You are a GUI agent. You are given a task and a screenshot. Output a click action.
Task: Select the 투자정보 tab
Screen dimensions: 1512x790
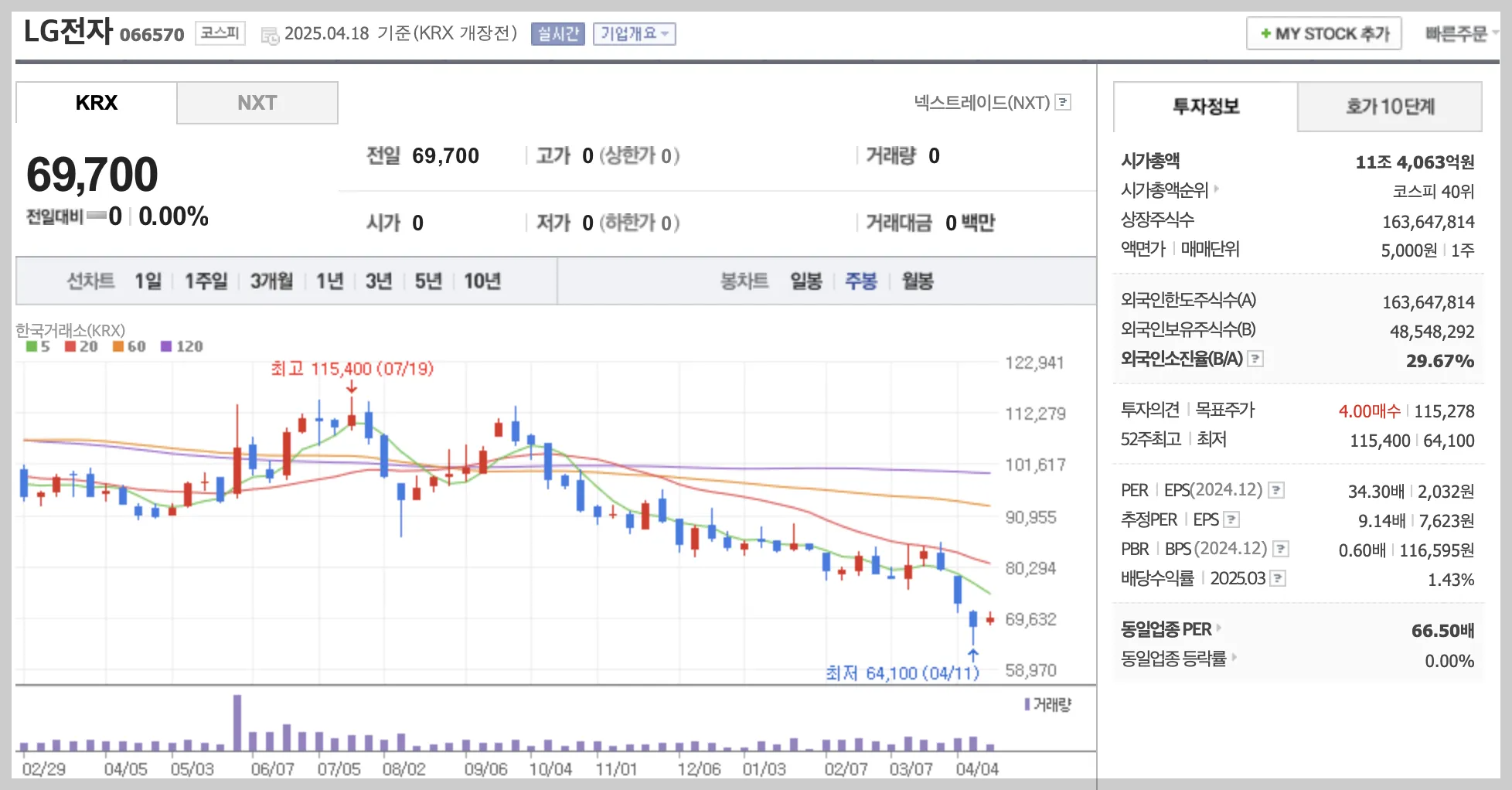1206,107
